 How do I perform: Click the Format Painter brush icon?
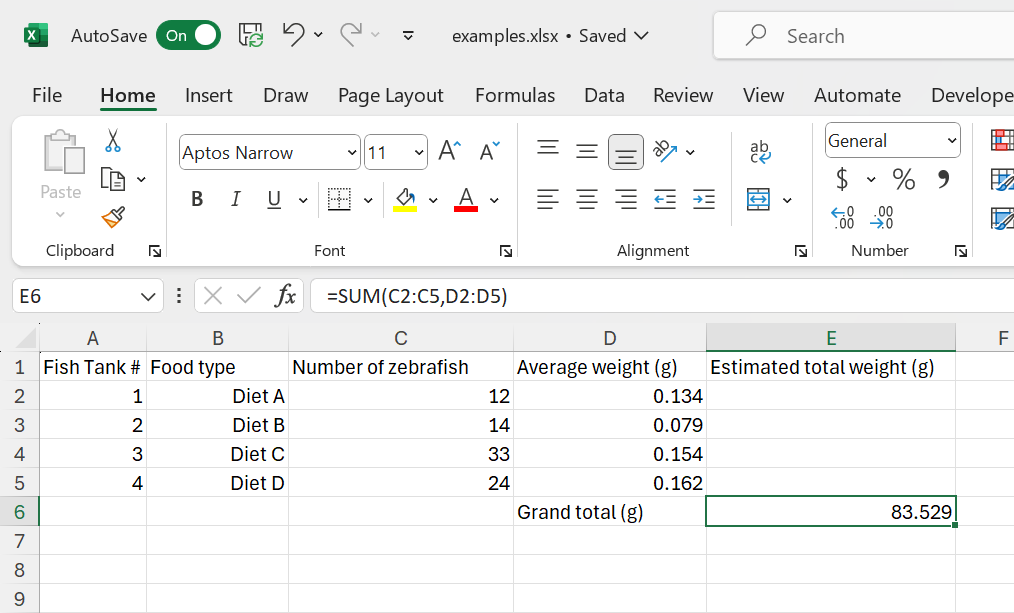point(112,217)
